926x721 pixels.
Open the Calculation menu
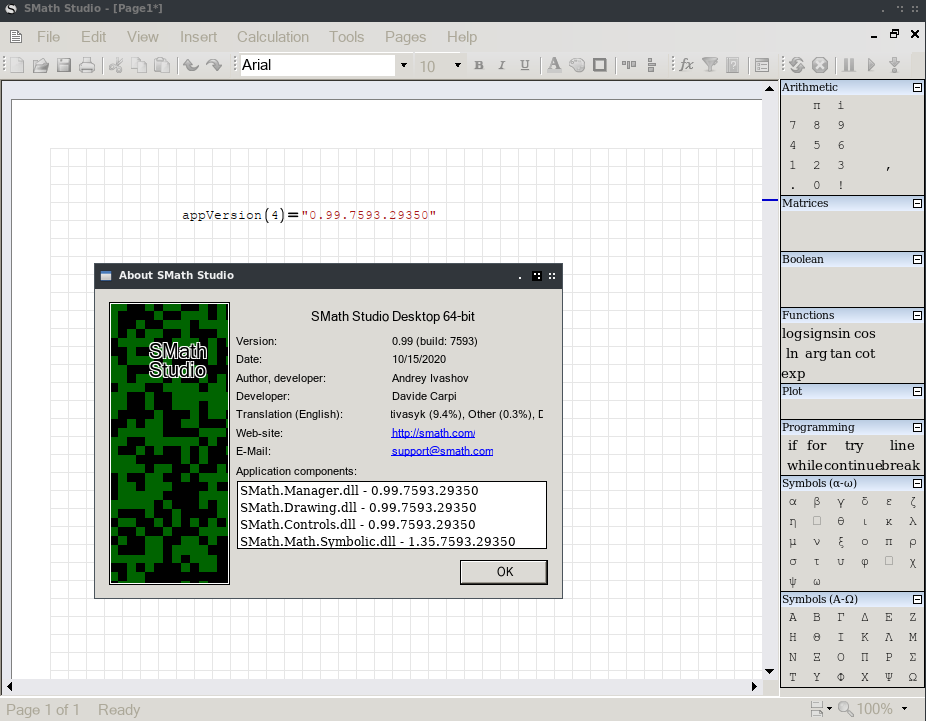point(272,37)
